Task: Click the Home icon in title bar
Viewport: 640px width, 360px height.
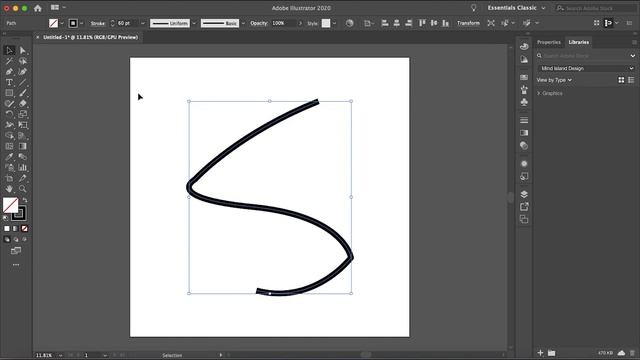Action: point(38,8)
